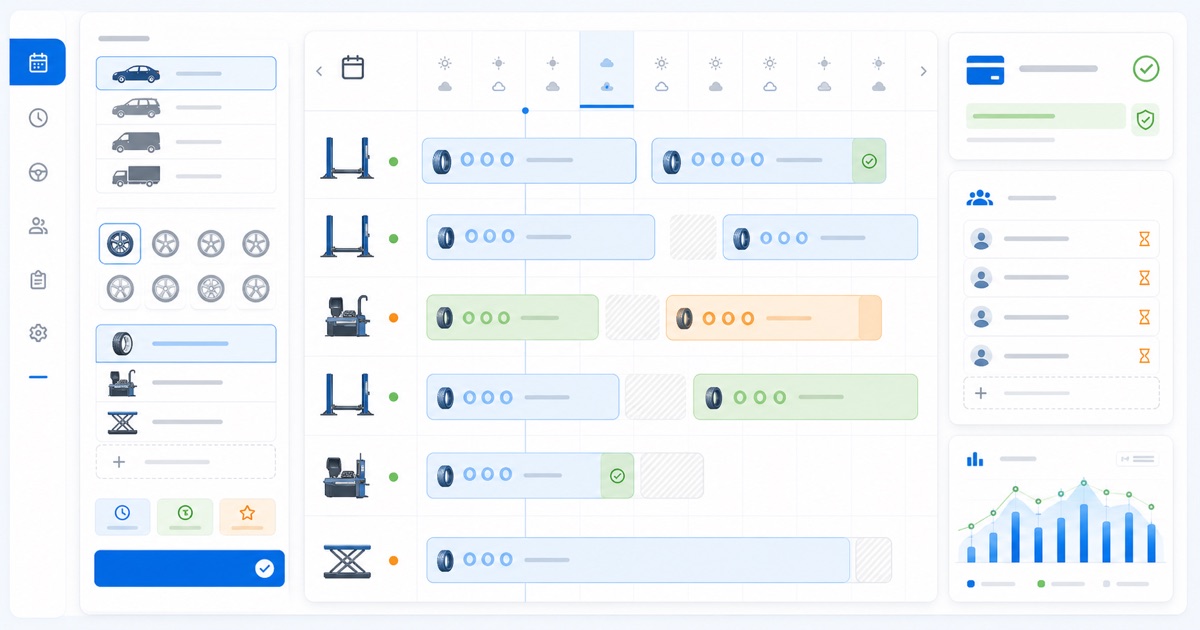The height and width of the screenshot is (630, 1200).
Task: Click the blue confirm booking button
Action: [x=189, y=568]
